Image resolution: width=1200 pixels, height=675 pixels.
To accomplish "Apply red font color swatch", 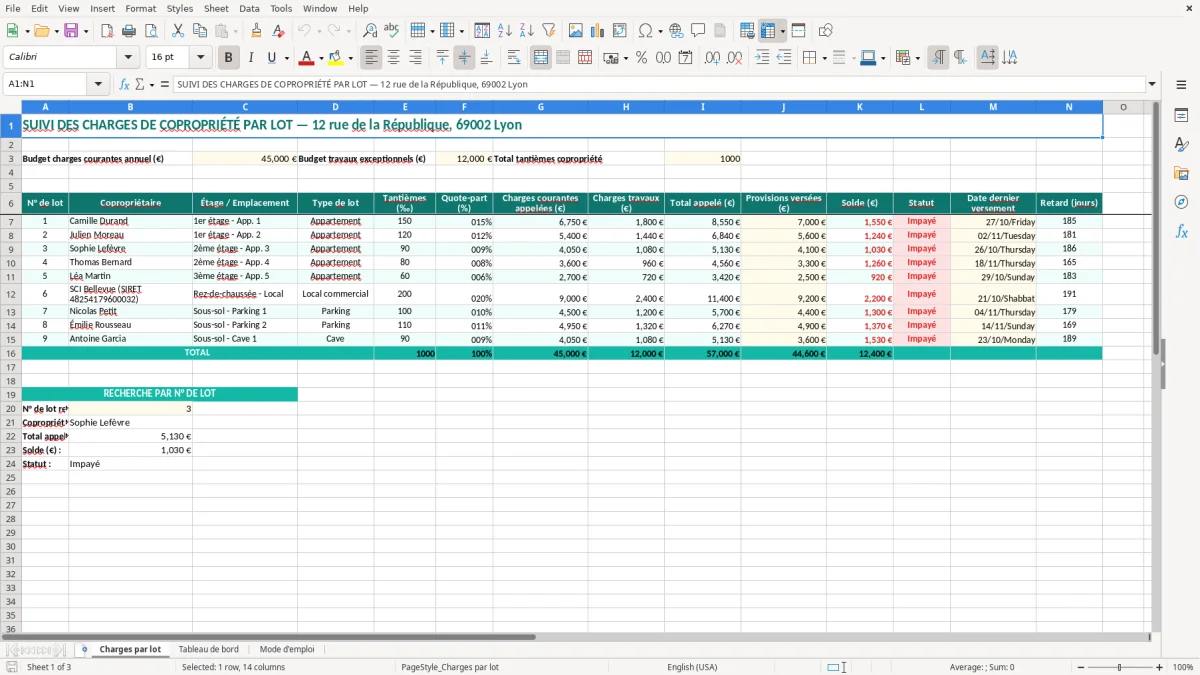I will [x=307, y=58].
